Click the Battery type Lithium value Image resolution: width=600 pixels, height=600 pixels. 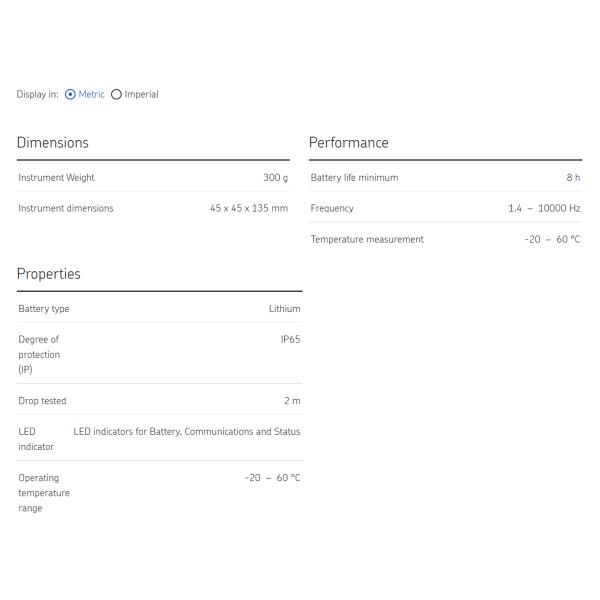284,309
